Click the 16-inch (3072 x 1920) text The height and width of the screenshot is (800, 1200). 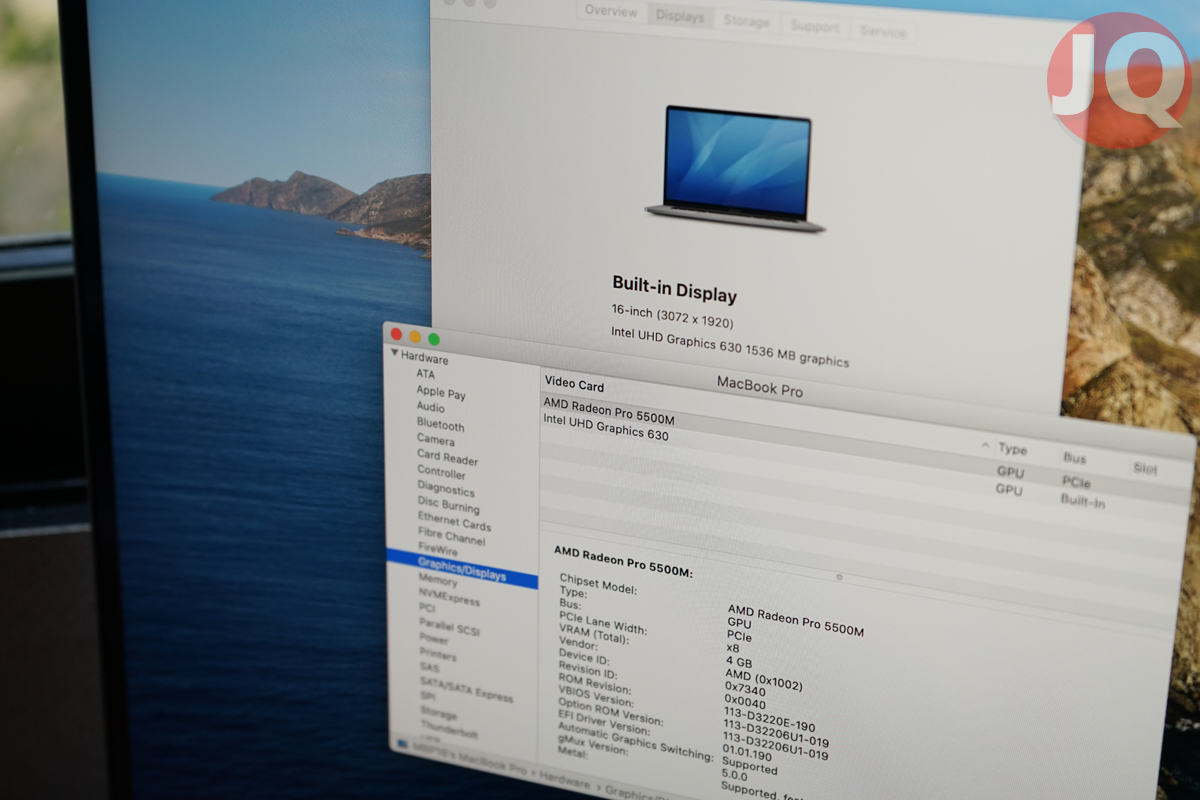(x=672, y=316)
